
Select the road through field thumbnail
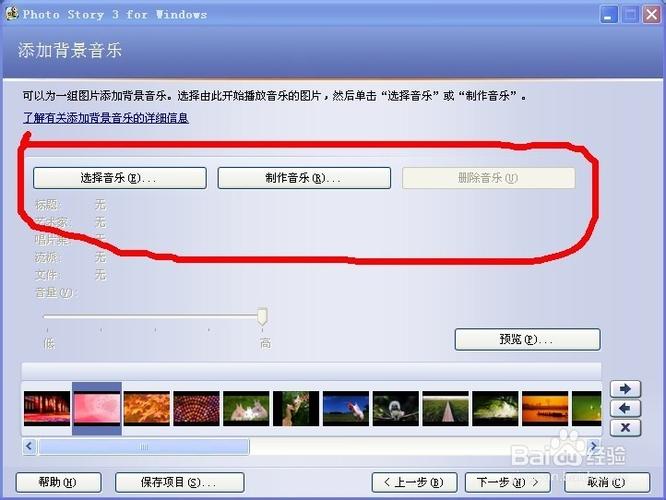446,408
